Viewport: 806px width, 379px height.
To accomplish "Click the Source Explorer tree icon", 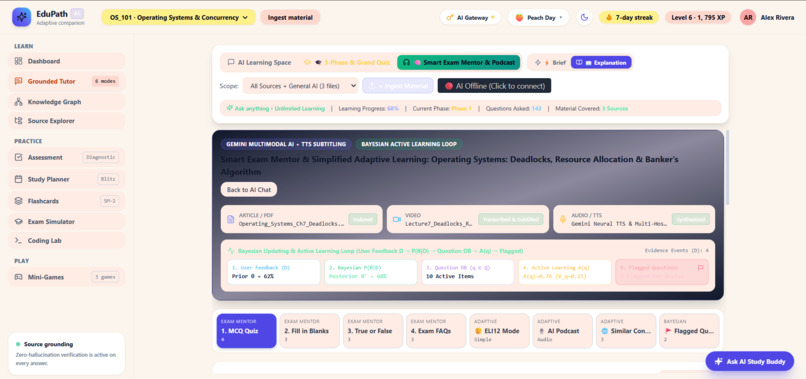I will pyautogui.click(x=19, y=121).
